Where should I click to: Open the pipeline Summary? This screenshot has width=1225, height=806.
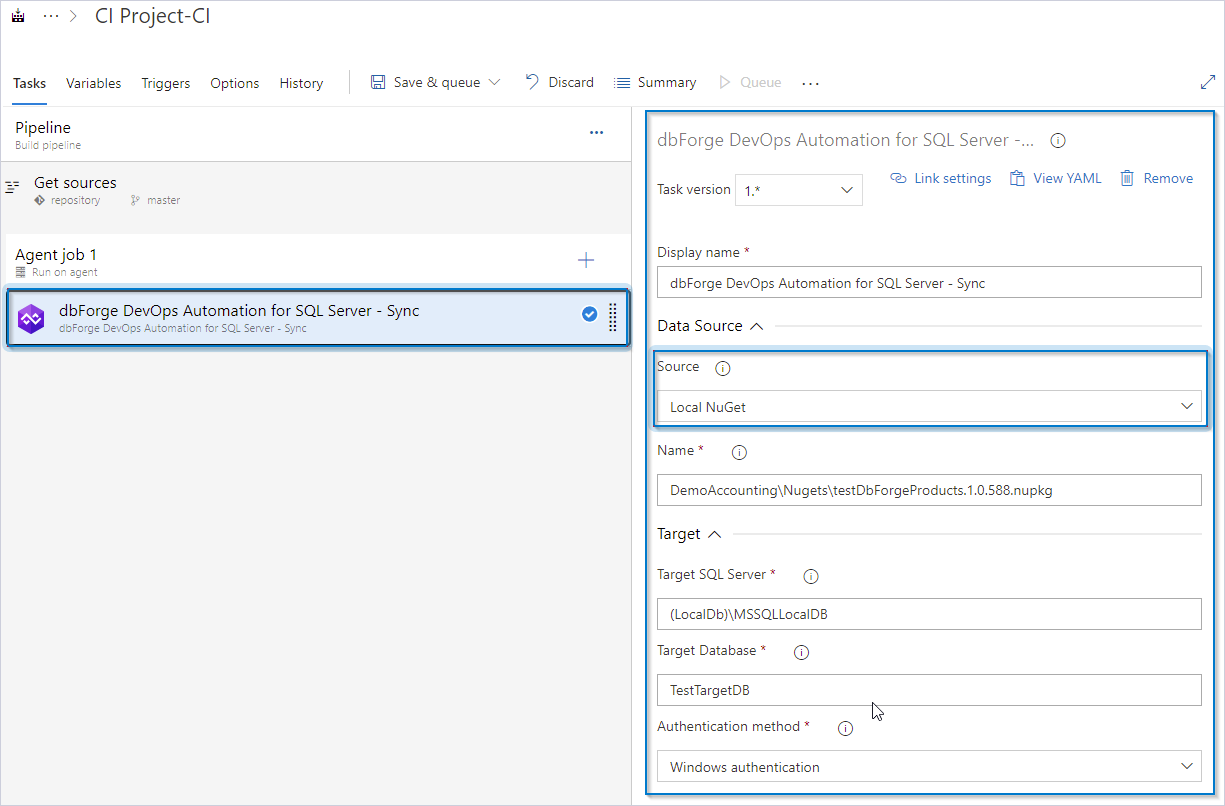tap(655, 82)
